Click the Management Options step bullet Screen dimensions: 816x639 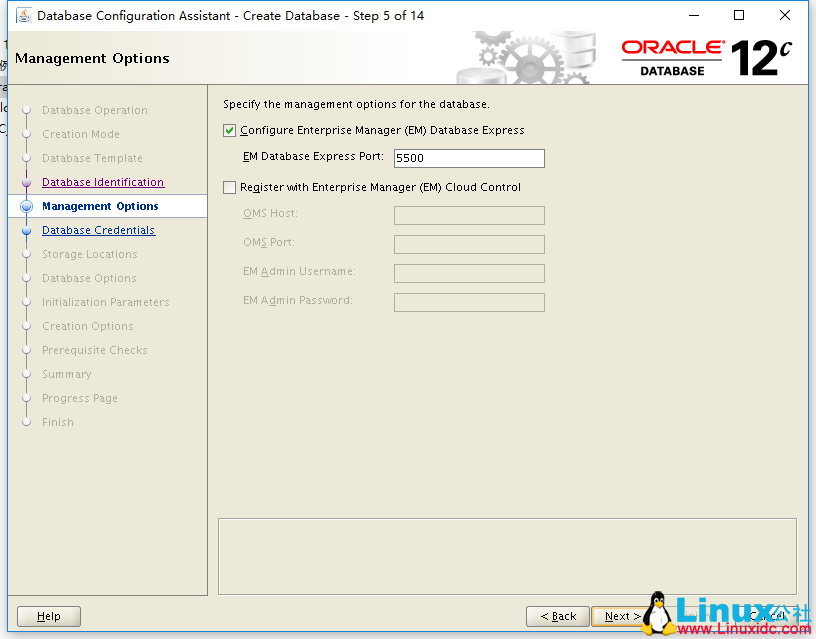(26, 206)
